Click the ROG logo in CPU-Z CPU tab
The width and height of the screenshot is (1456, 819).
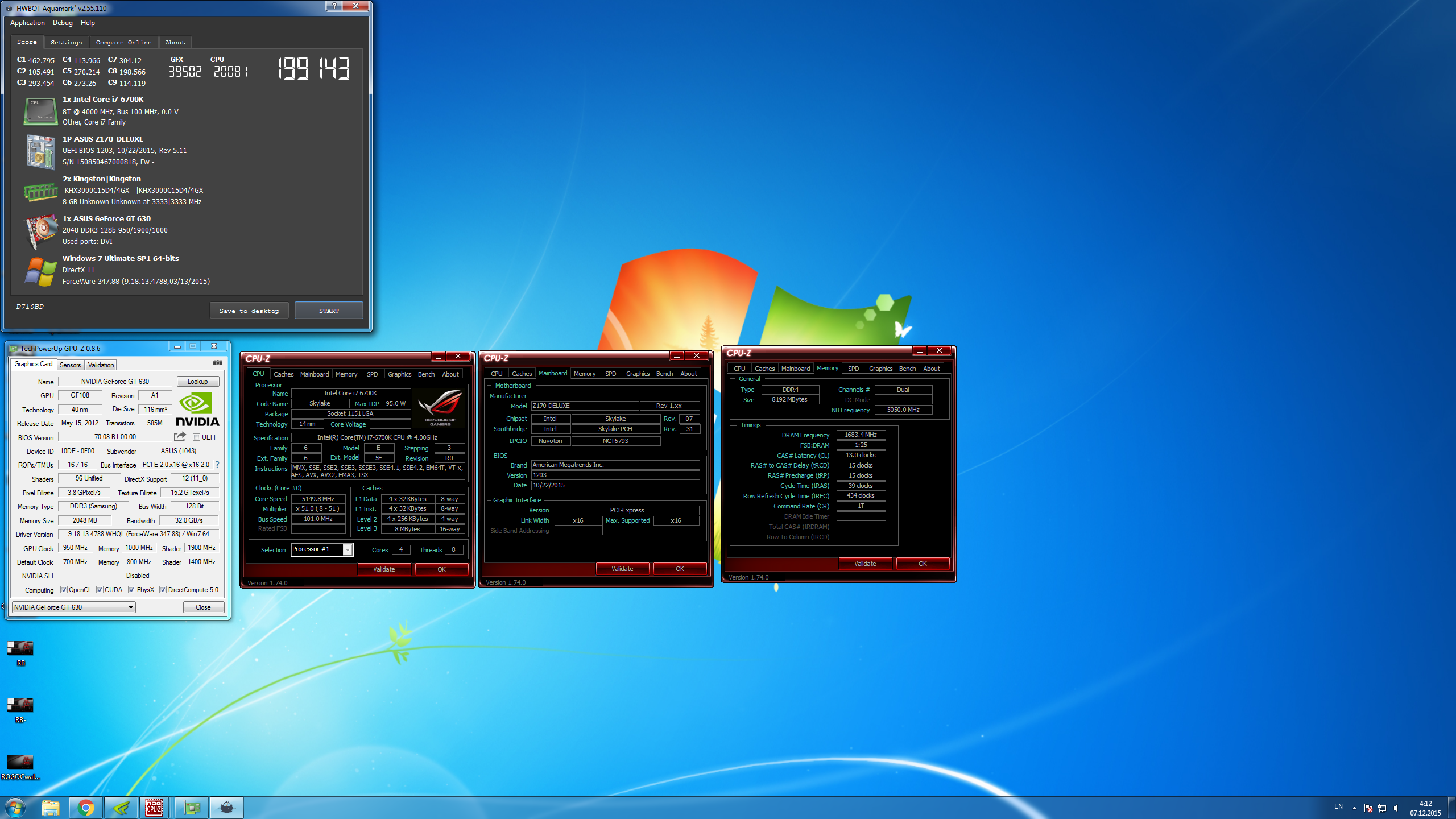[440, 407]
